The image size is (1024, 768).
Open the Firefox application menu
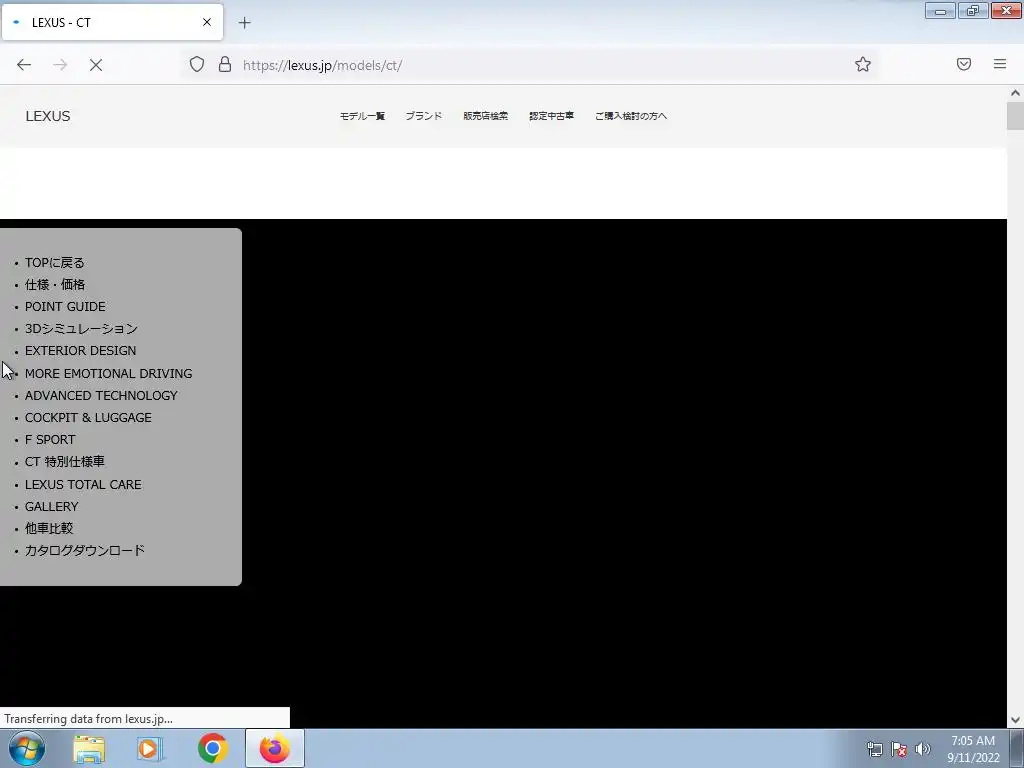[1000, 64]
